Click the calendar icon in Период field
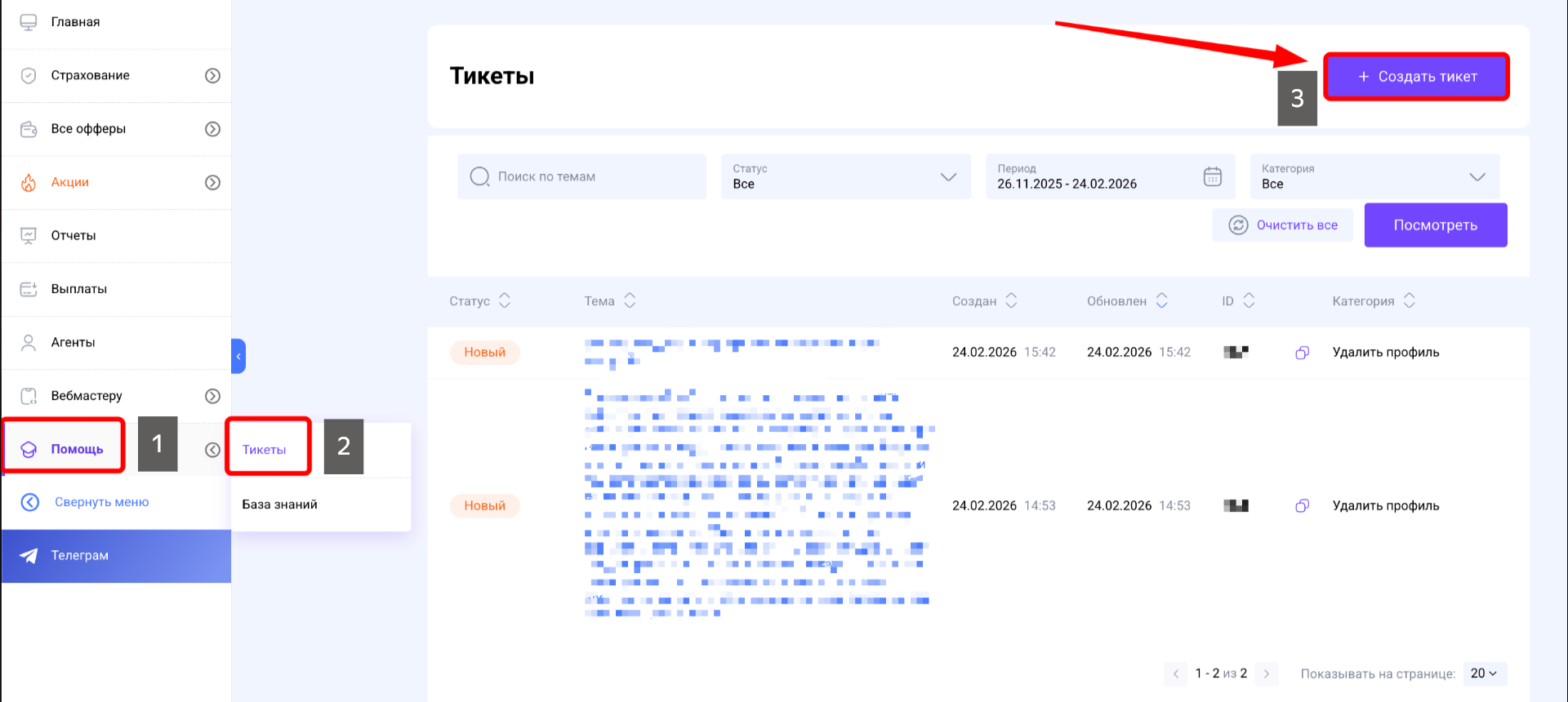This screenshot has width=1568, height=702. tap(1212, 176)
